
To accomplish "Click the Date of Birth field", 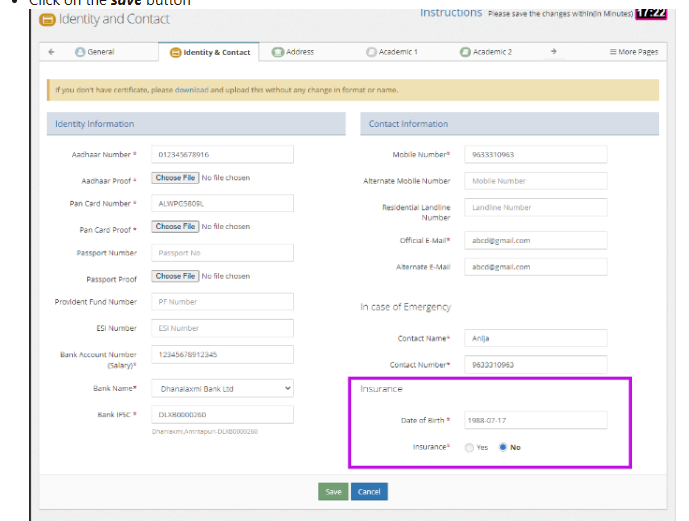I will pos(535,421).
